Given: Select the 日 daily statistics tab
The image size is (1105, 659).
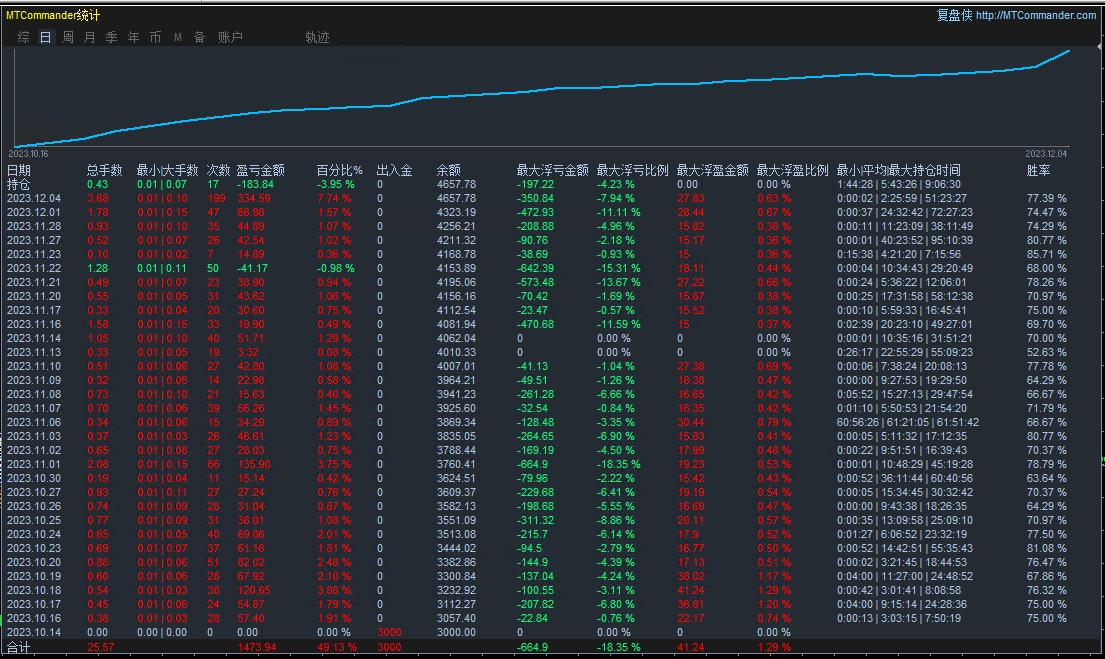Looking at the screenshot, I should pyautogui.click(x=45, y=37).
